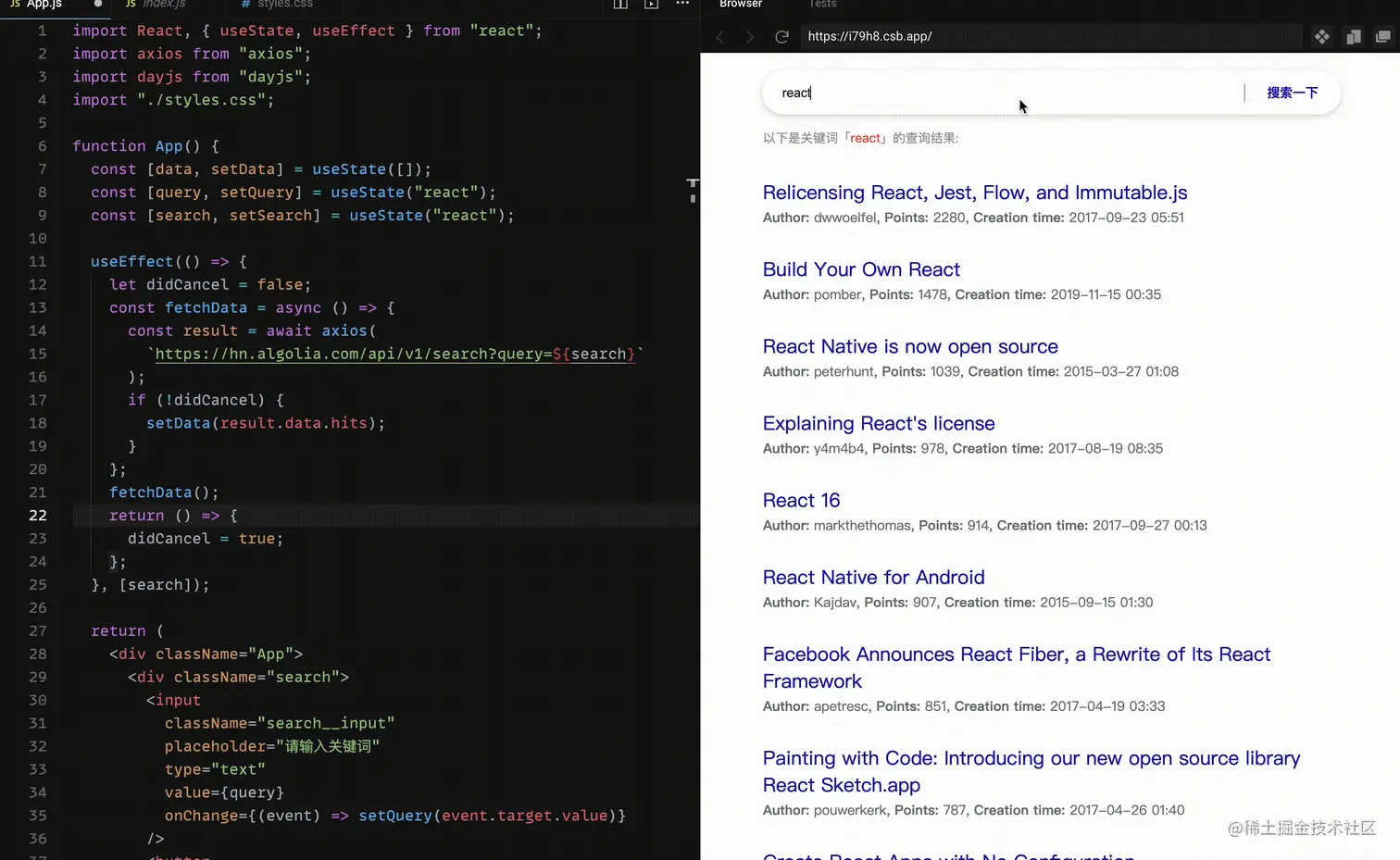Open the Build Your Own React link
This screenshot has height=860, width=1400.
(861, 269)
